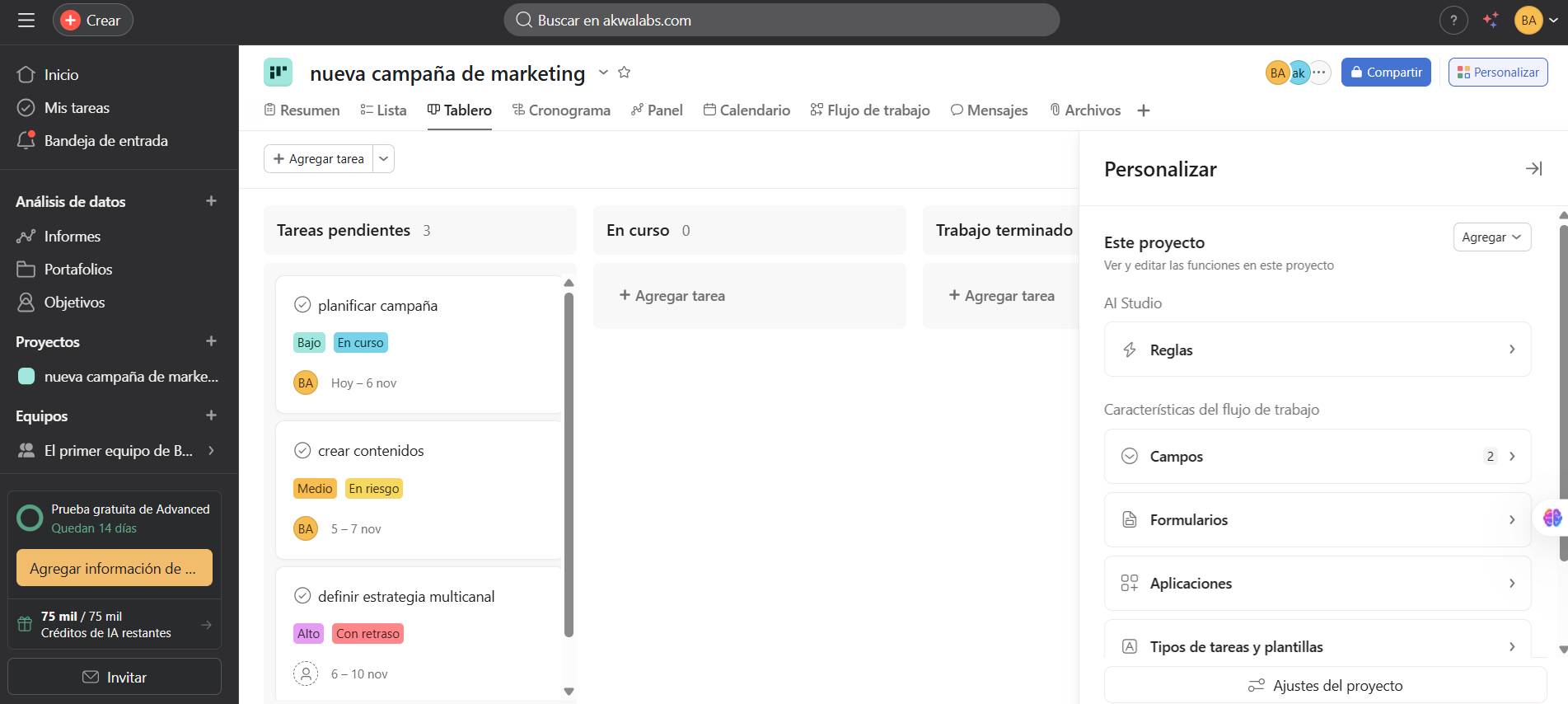Open the Flujo de trabajo tab
Viewport: 1568px width, 704px height.
[x=870, y=110]
